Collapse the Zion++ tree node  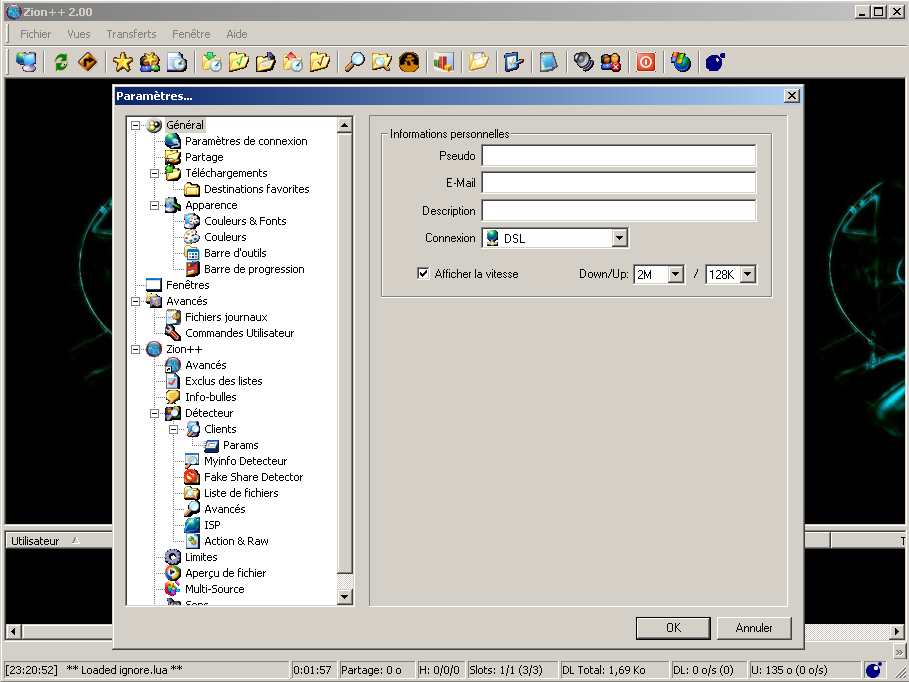tap(136, 349)
